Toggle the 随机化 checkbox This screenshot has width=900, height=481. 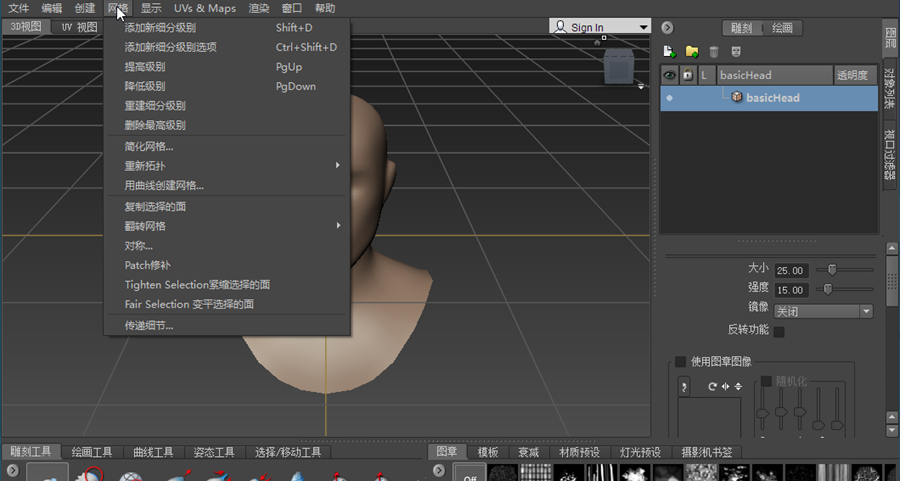point(766,381)
